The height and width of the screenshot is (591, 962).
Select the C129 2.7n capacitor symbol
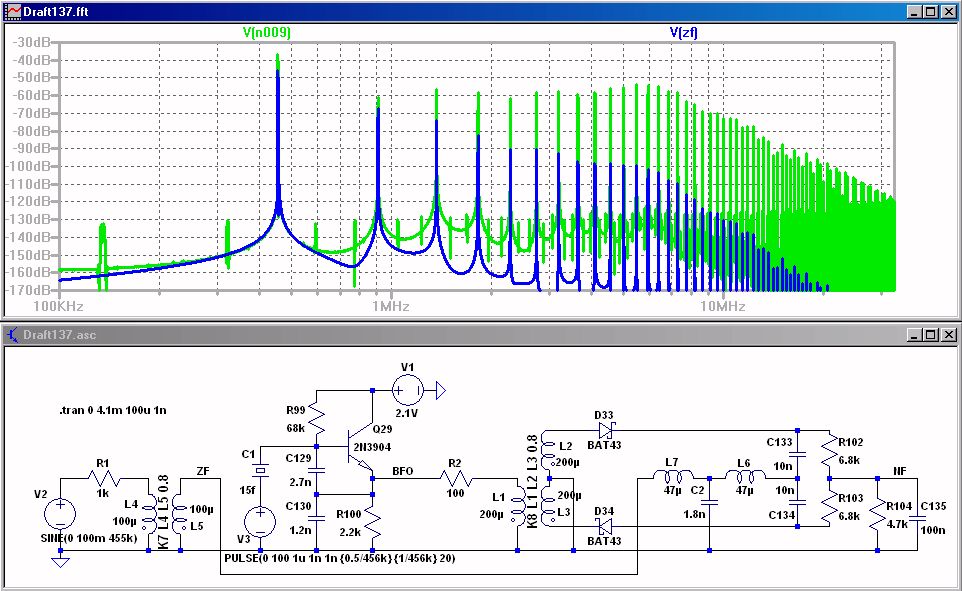pyautogui.click(x=317, y=471)
